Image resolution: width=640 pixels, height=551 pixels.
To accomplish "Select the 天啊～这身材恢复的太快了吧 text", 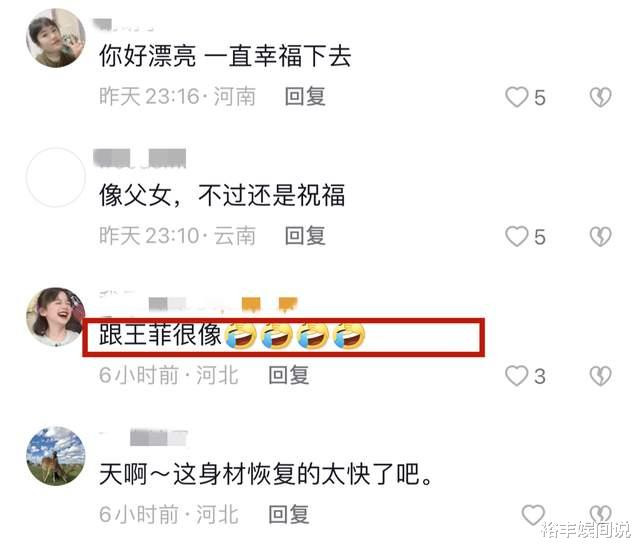I will (x=266, y=474).
